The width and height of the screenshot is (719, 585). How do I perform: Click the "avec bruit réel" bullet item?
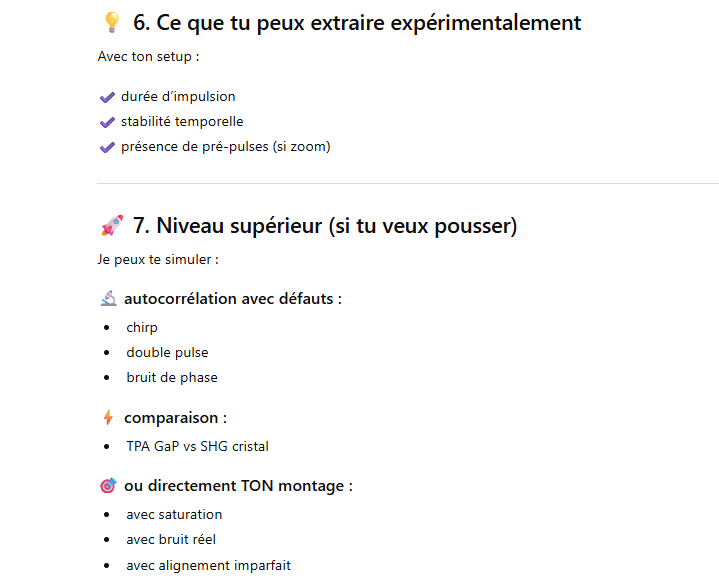point(171,539)
